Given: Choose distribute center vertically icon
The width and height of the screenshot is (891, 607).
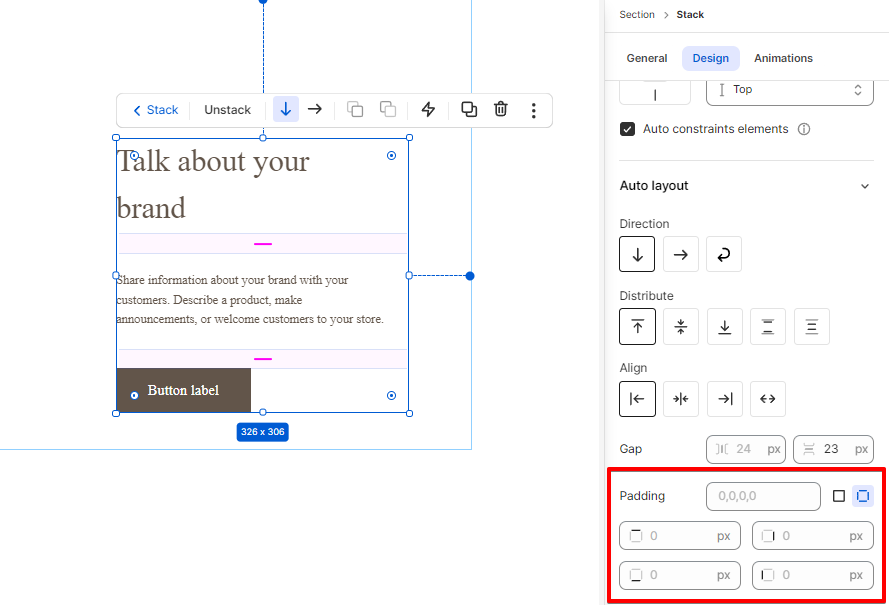Looking at the screenshot, I should [681, 326].
